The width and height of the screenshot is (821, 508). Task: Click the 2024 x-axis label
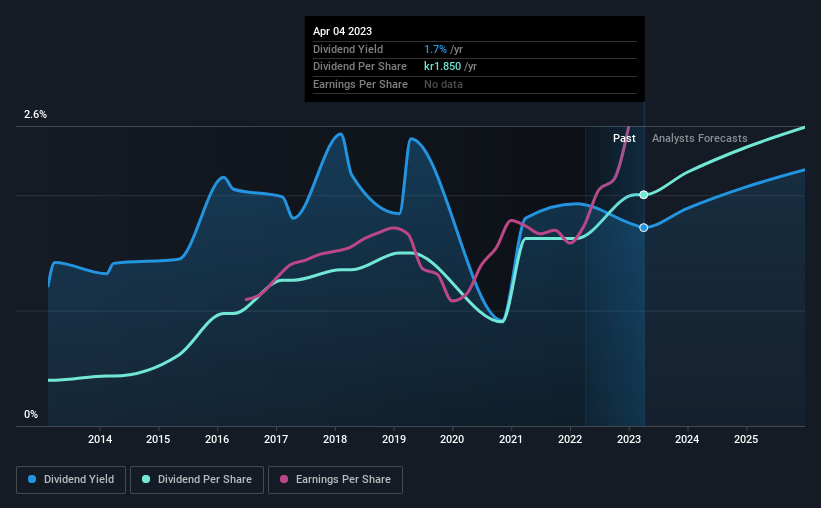coord(687,439)
